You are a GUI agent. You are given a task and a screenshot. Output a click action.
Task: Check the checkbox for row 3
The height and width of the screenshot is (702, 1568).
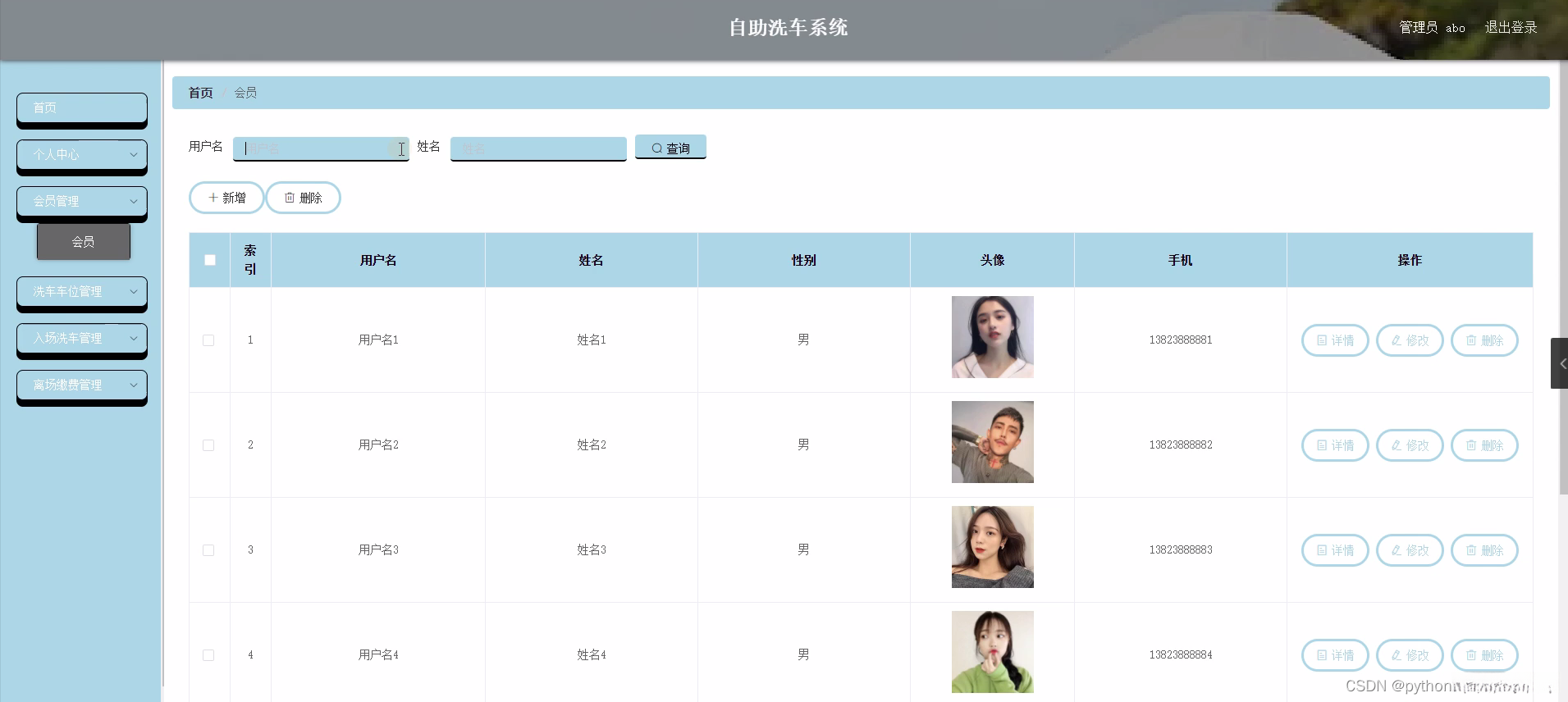(x=208, y=550)
